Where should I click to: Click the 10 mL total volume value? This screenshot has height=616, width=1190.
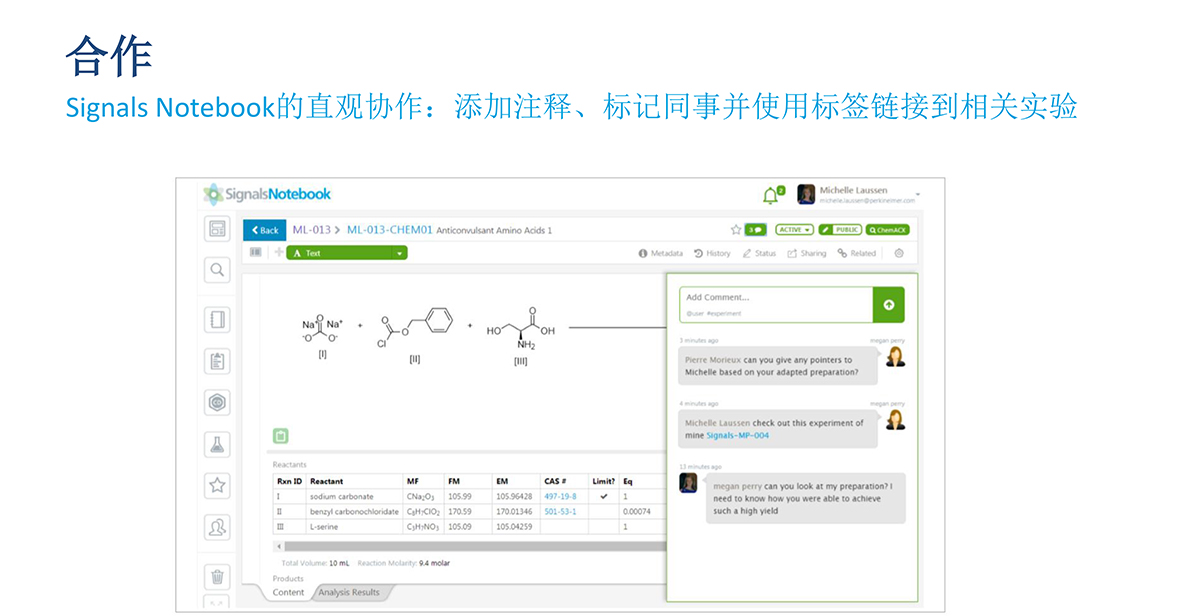(339, 563)
